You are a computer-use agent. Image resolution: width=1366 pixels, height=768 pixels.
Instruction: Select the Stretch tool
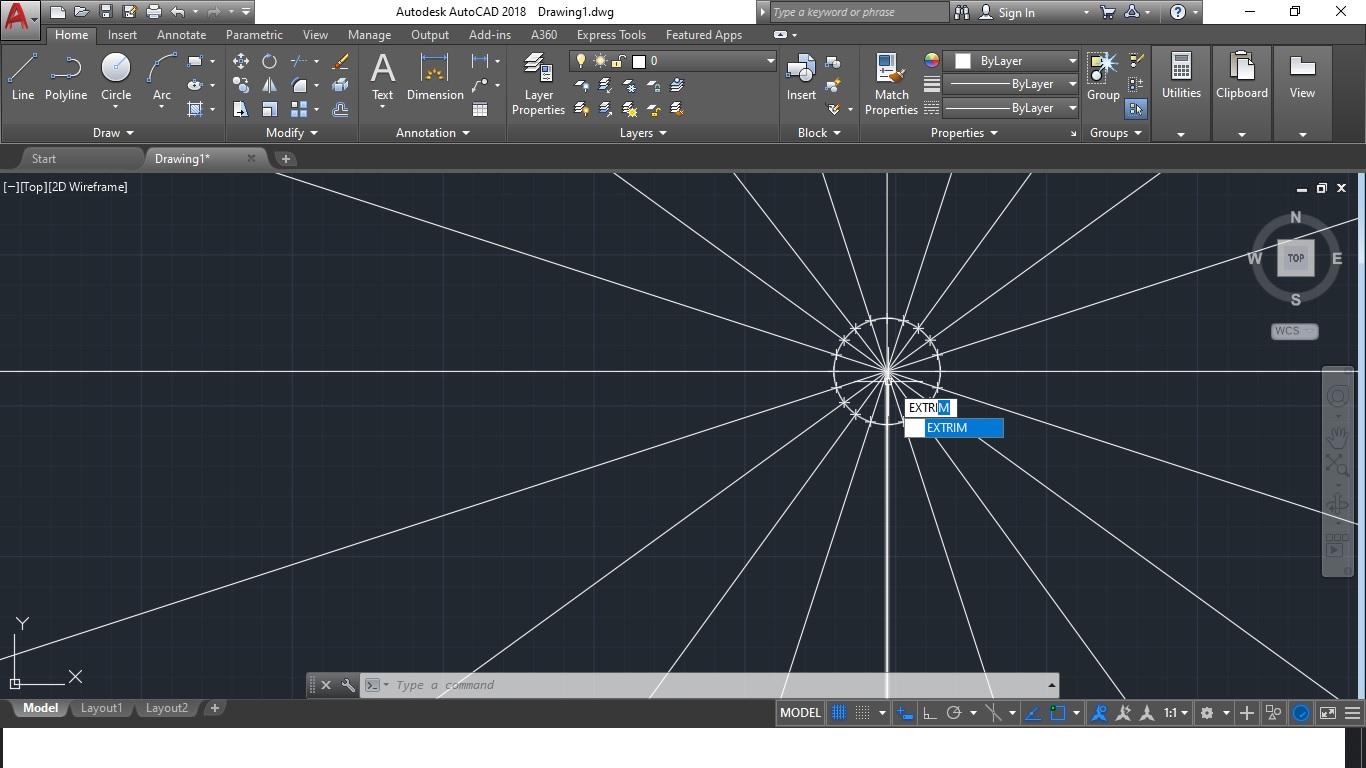click(241, 109)
